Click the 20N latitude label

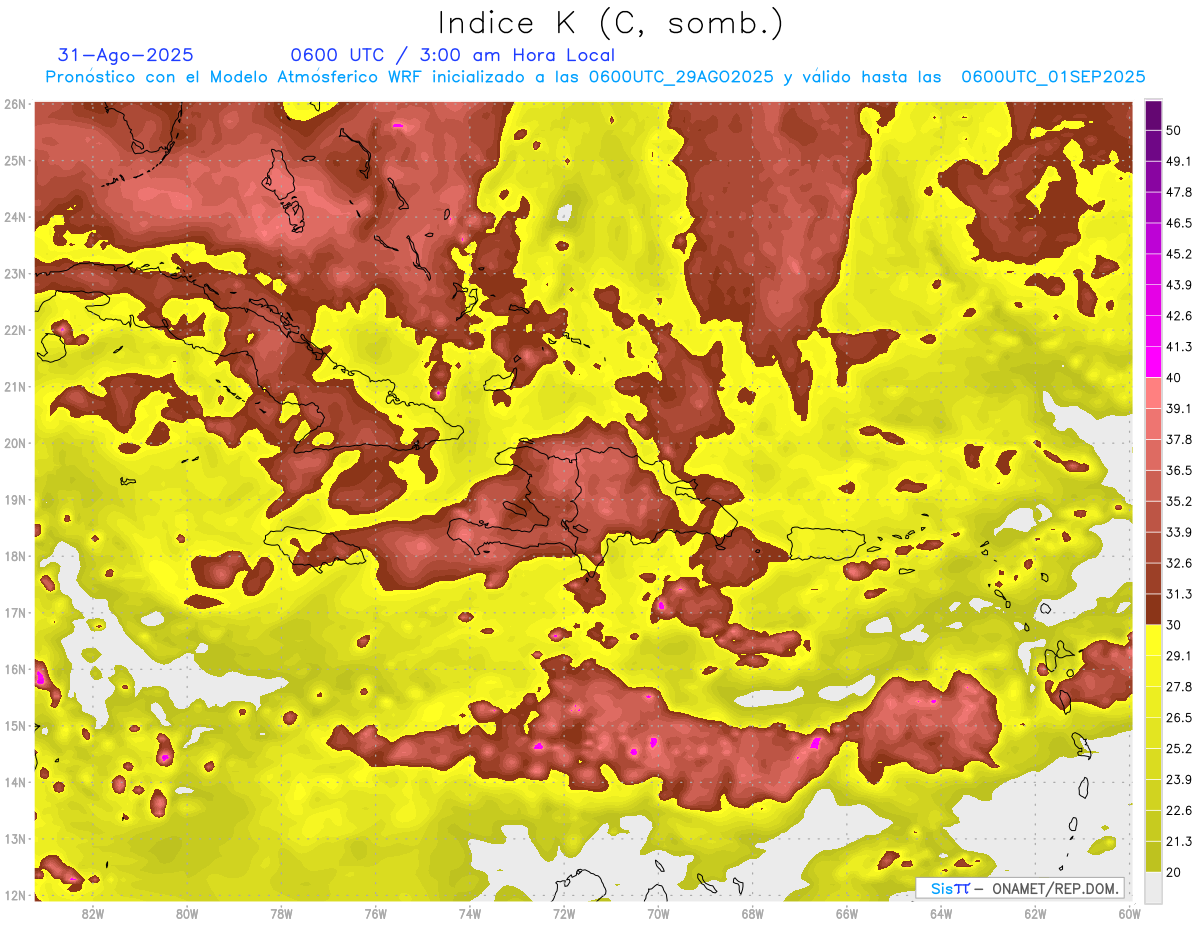click(x=15, y=443)
